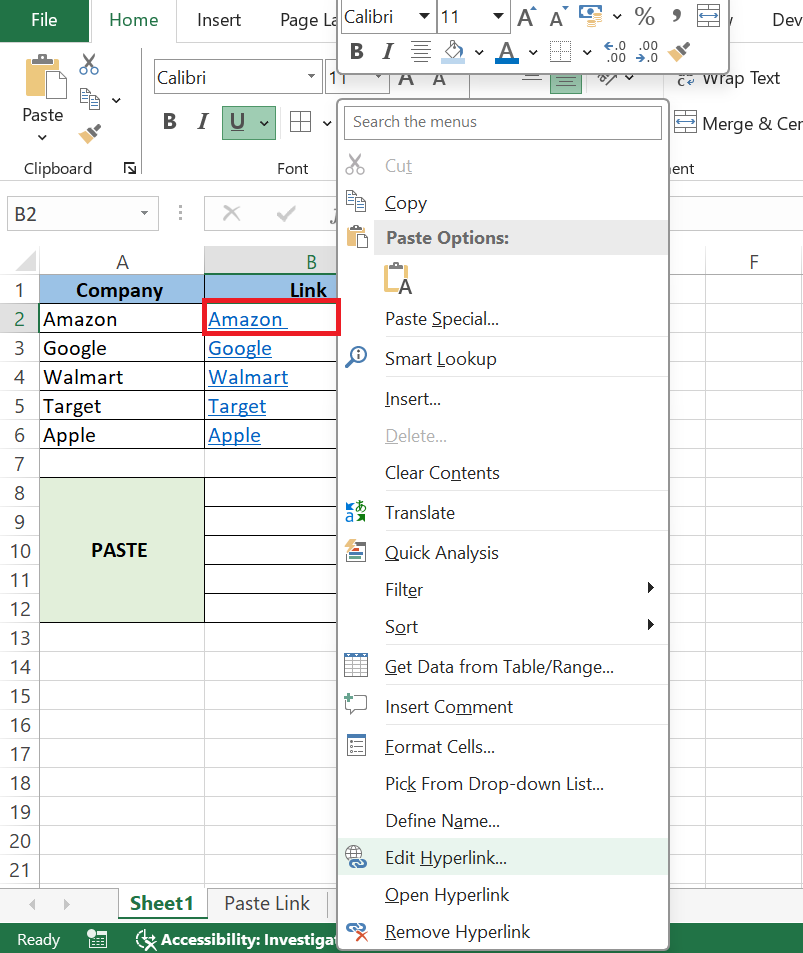Expand the Filter submenu in context menu
Image resolution: width=803 pixels, height=953 pixels.
[x=650, y=588]
